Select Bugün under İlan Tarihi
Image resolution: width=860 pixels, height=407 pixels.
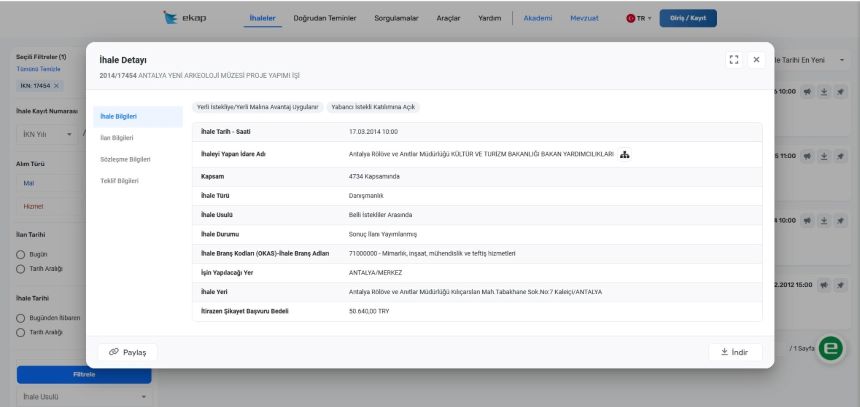click(21, 255)
